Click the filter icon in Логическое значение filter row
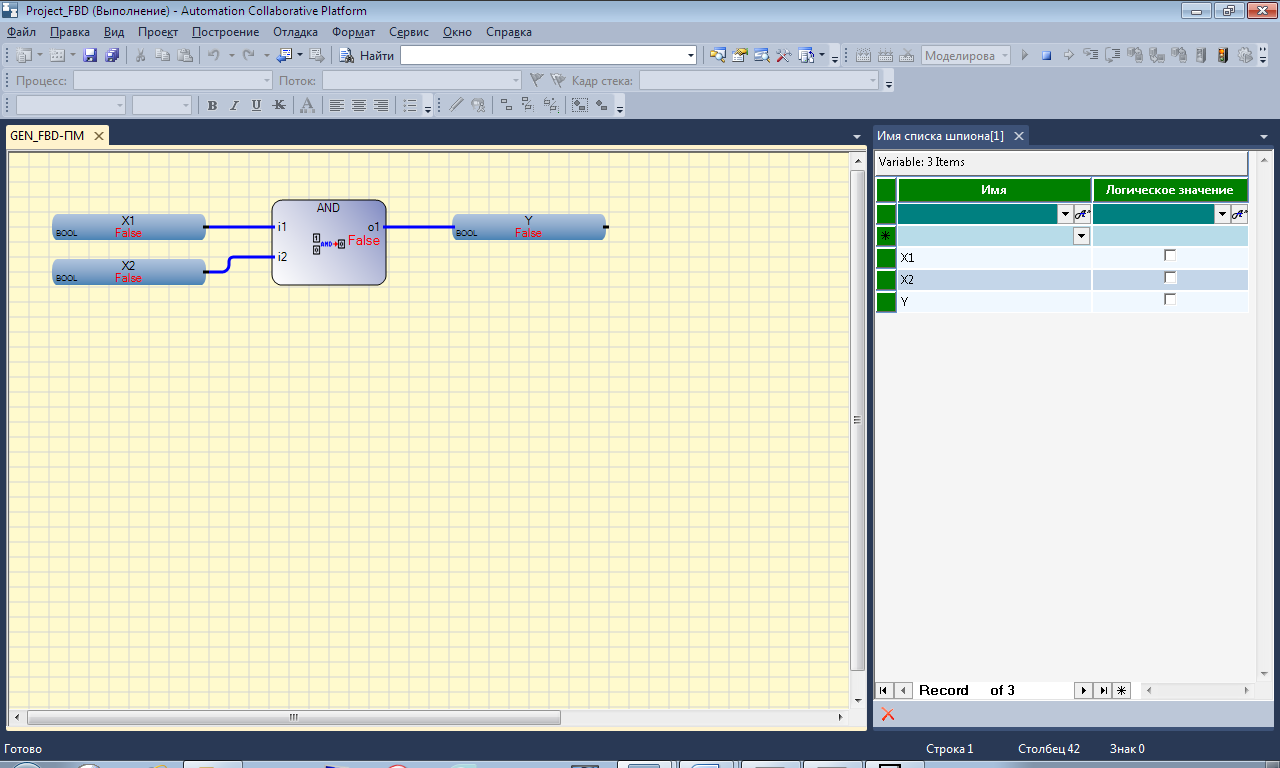 coord(1240,213)
